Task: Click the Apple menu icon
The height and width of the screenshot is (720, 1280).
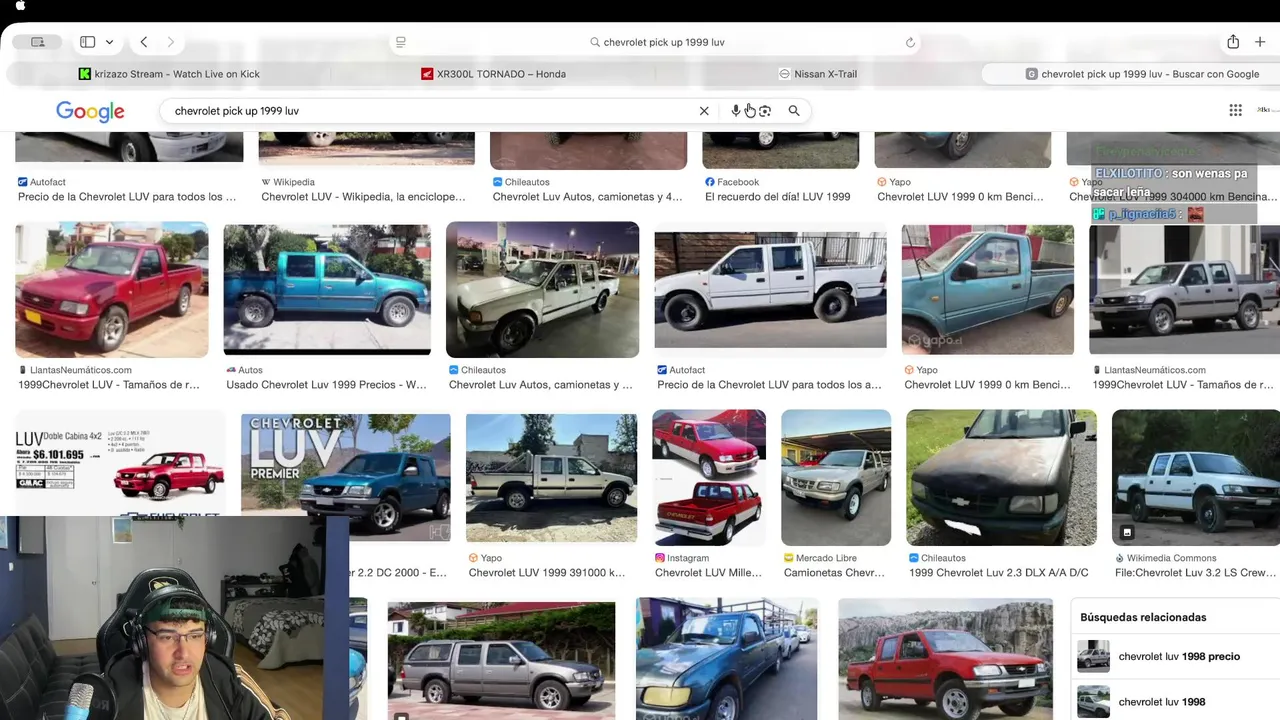Action: click(21, 6)
